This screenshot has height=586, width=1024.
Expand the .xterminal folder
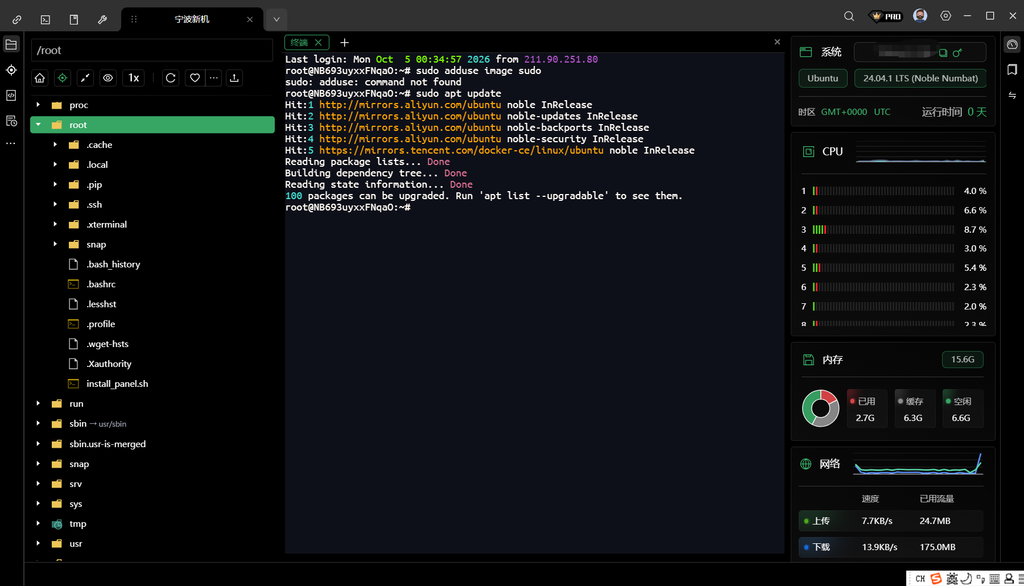[55, 224]
